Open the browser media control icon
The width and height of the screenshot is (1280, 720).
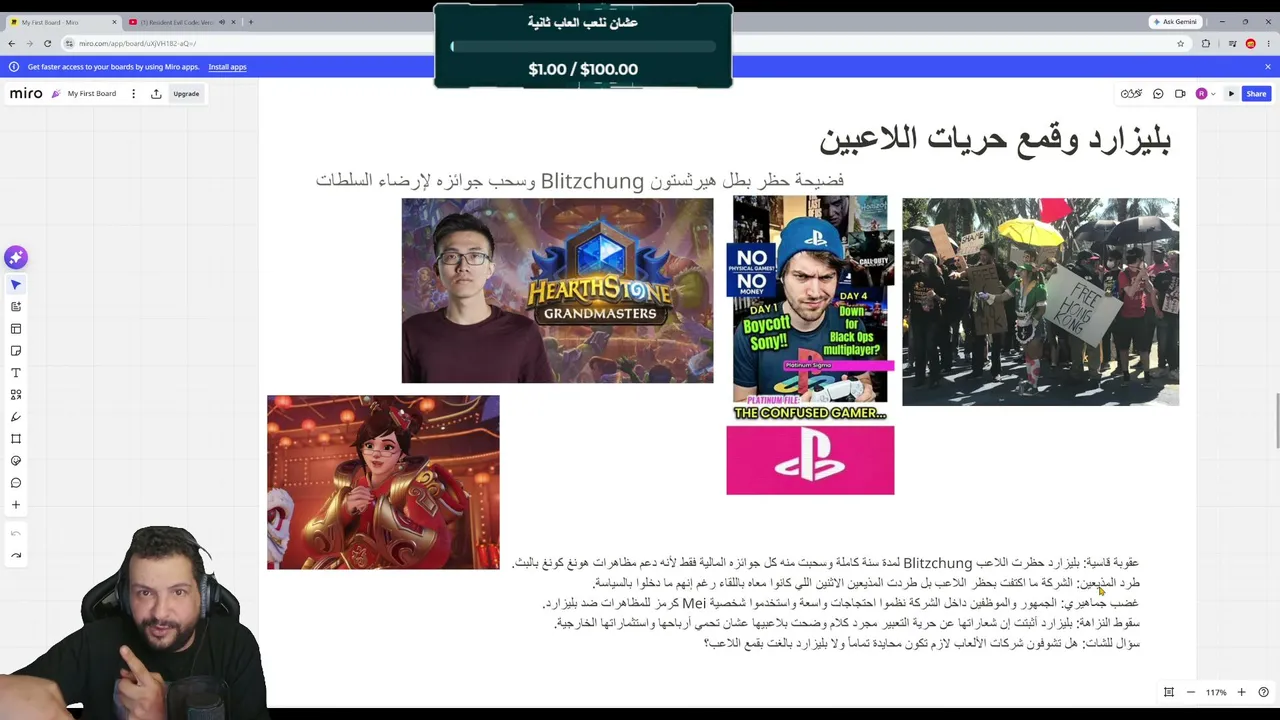(1232, 44)
